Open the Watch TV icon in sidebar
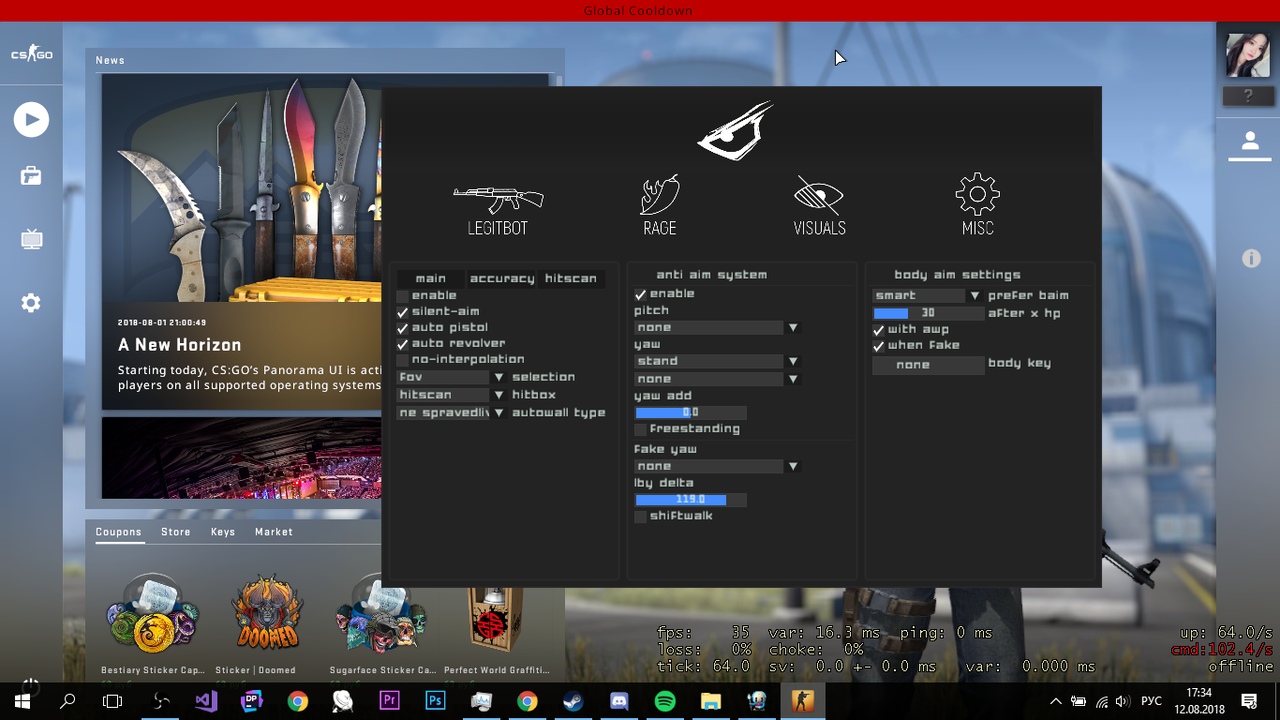1280x720 pixels. pos(31,239)
